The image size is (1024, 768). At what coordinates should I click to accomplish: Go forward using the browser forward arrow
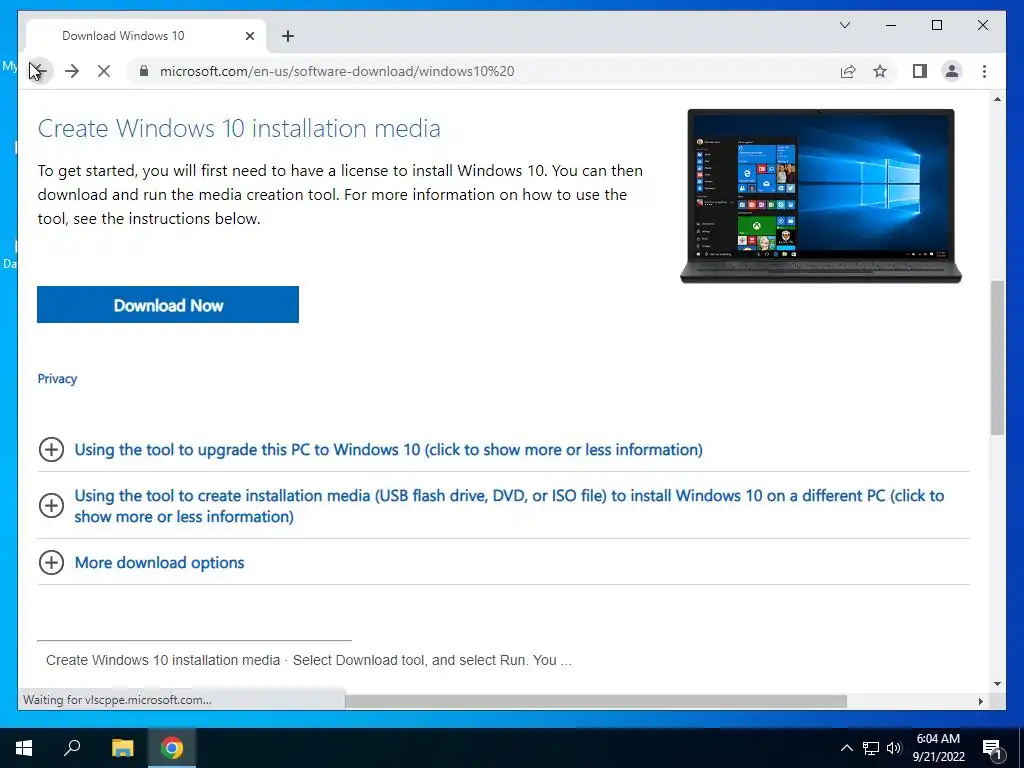(72, 71)
